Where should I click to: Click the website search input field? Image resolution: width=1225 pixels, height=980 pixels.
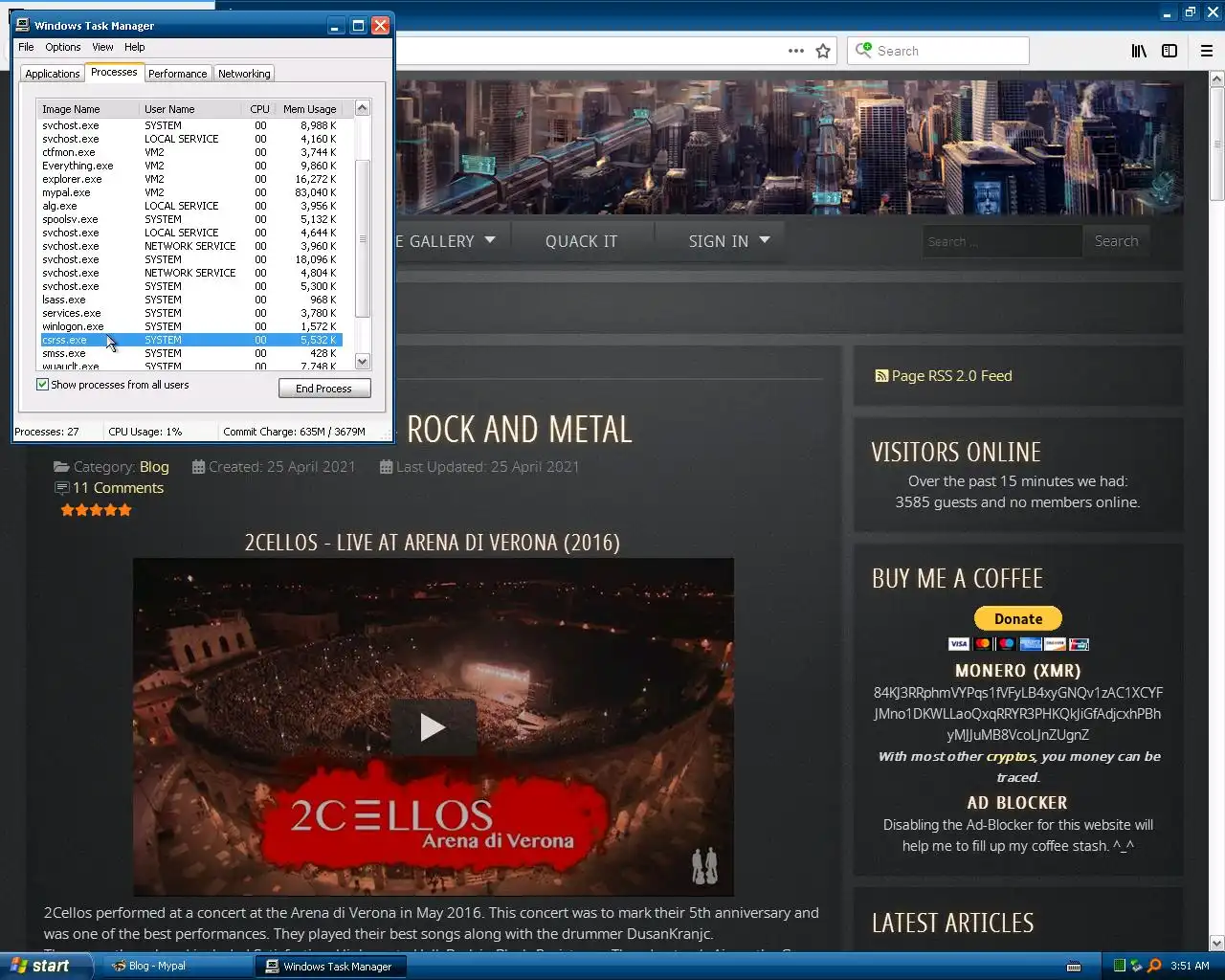click(x=1002, y=241)
